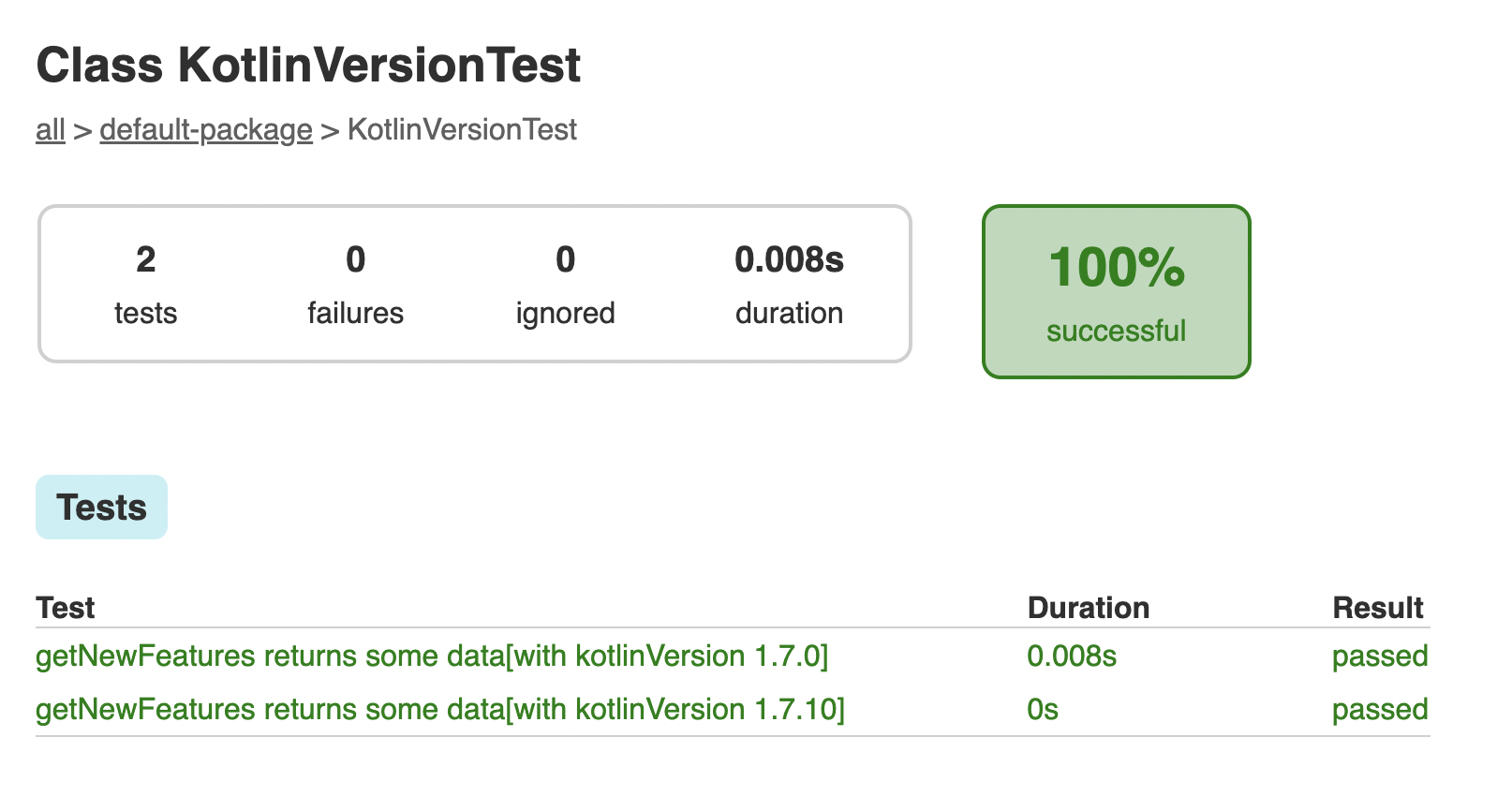
Task: Click the 0 failures counter
Action: (x=355, y=285)
